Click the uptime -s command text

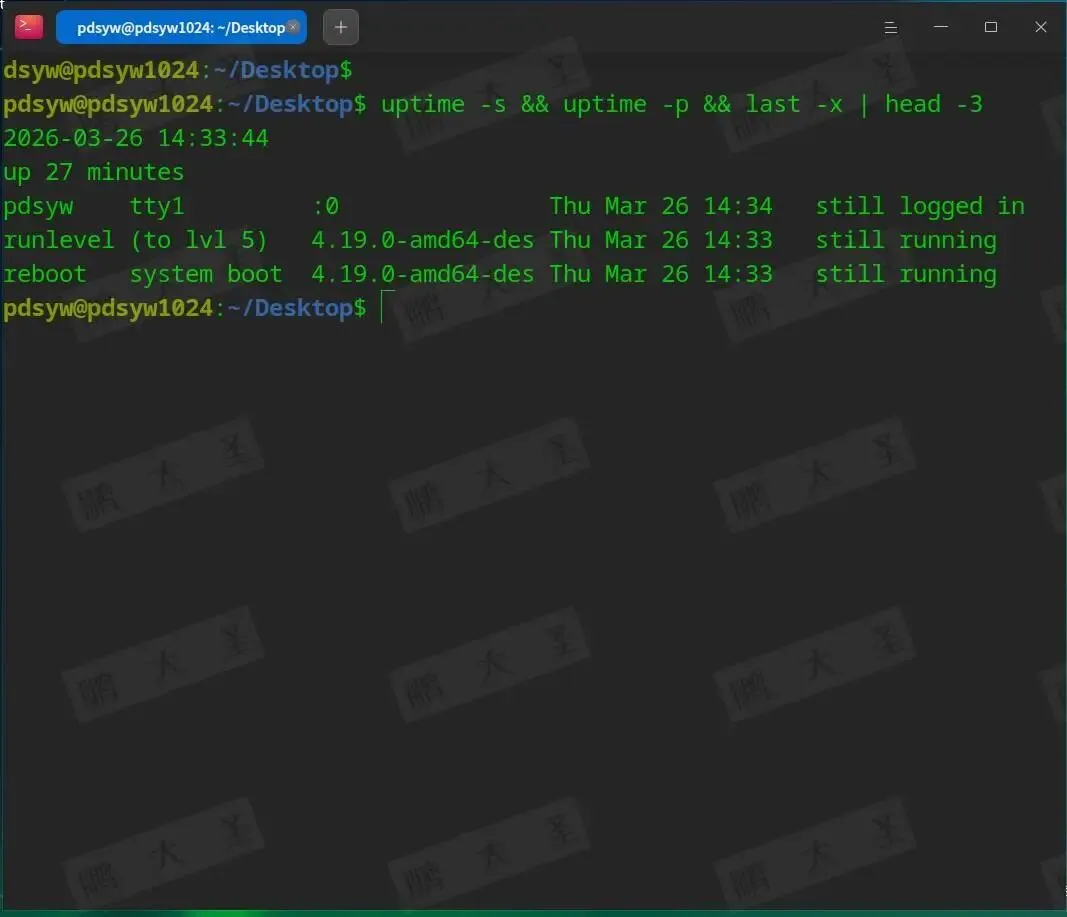(x=443, y=104)
